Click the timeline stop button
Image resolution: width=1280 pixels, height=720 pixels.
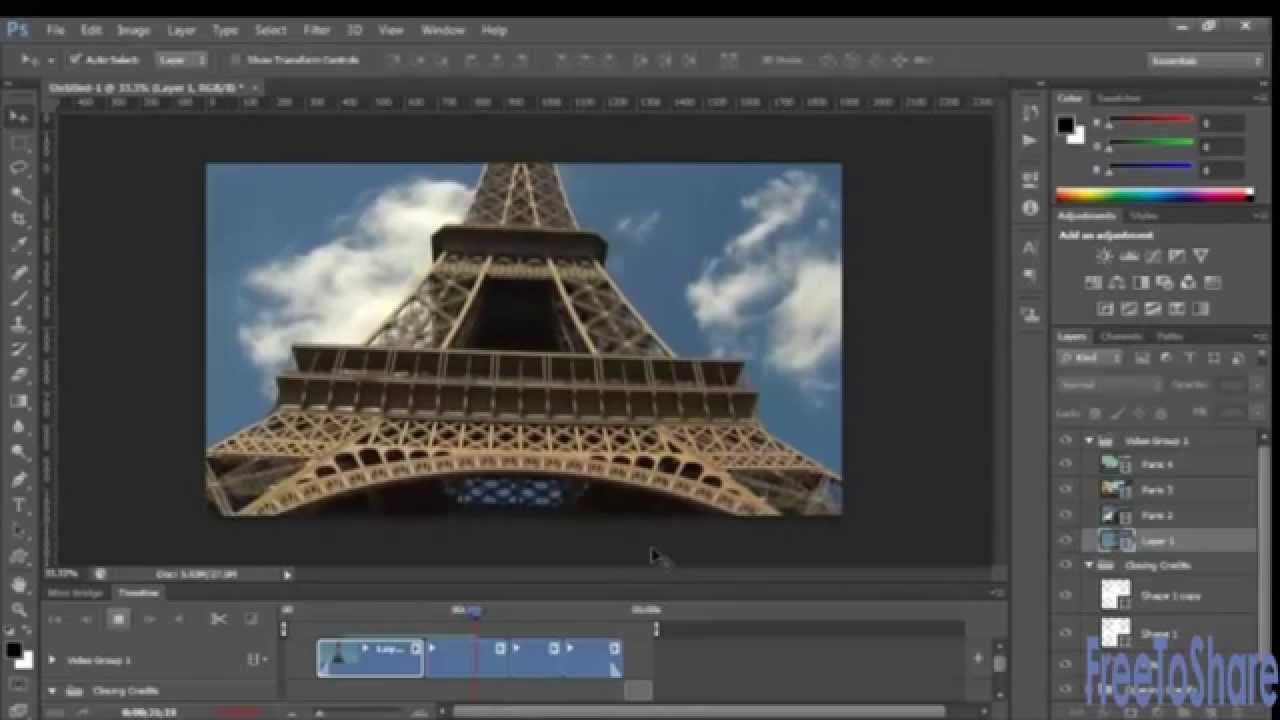(118, 619)
